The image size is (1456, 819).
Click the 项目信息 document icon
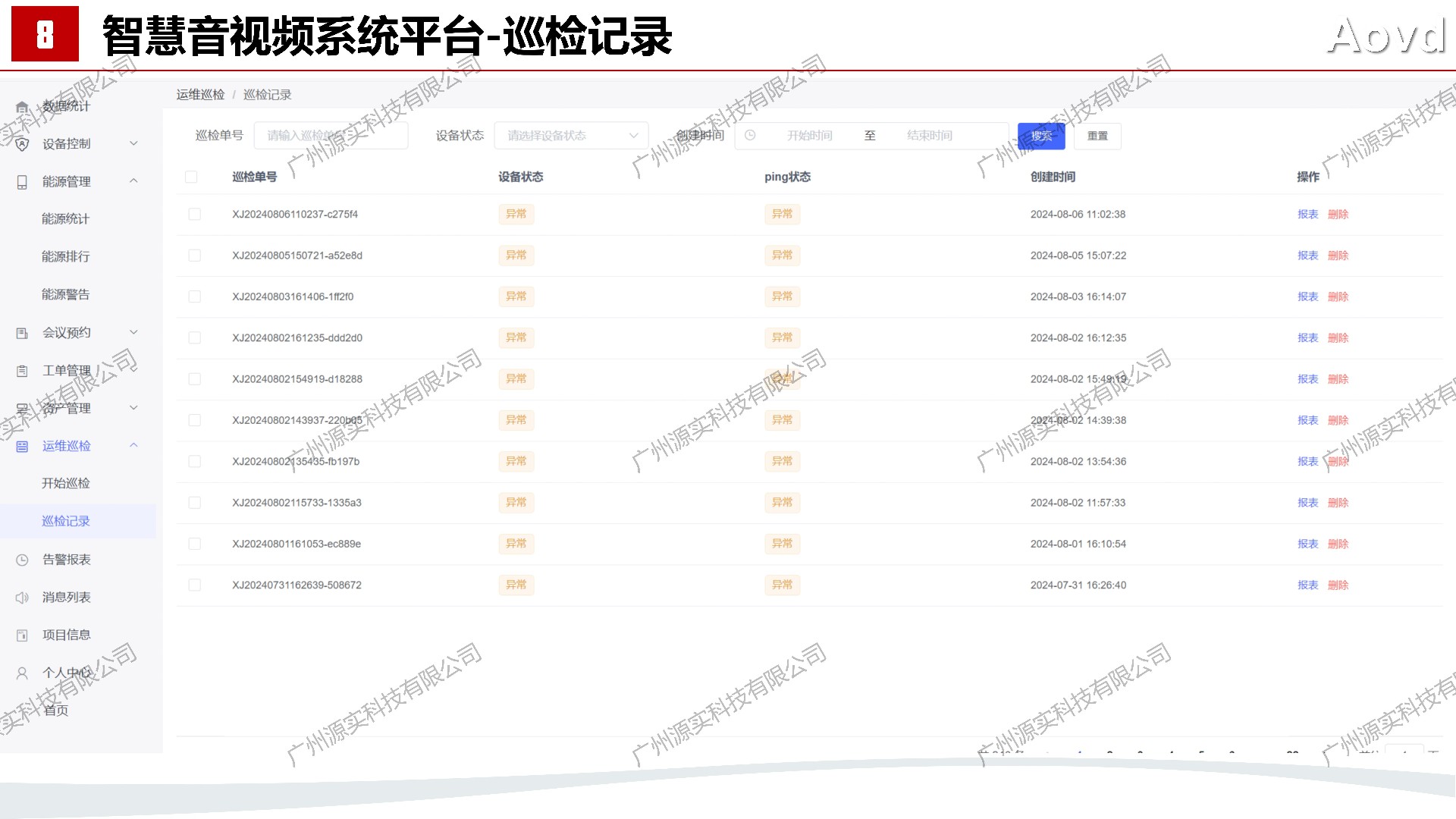[22, 635]
